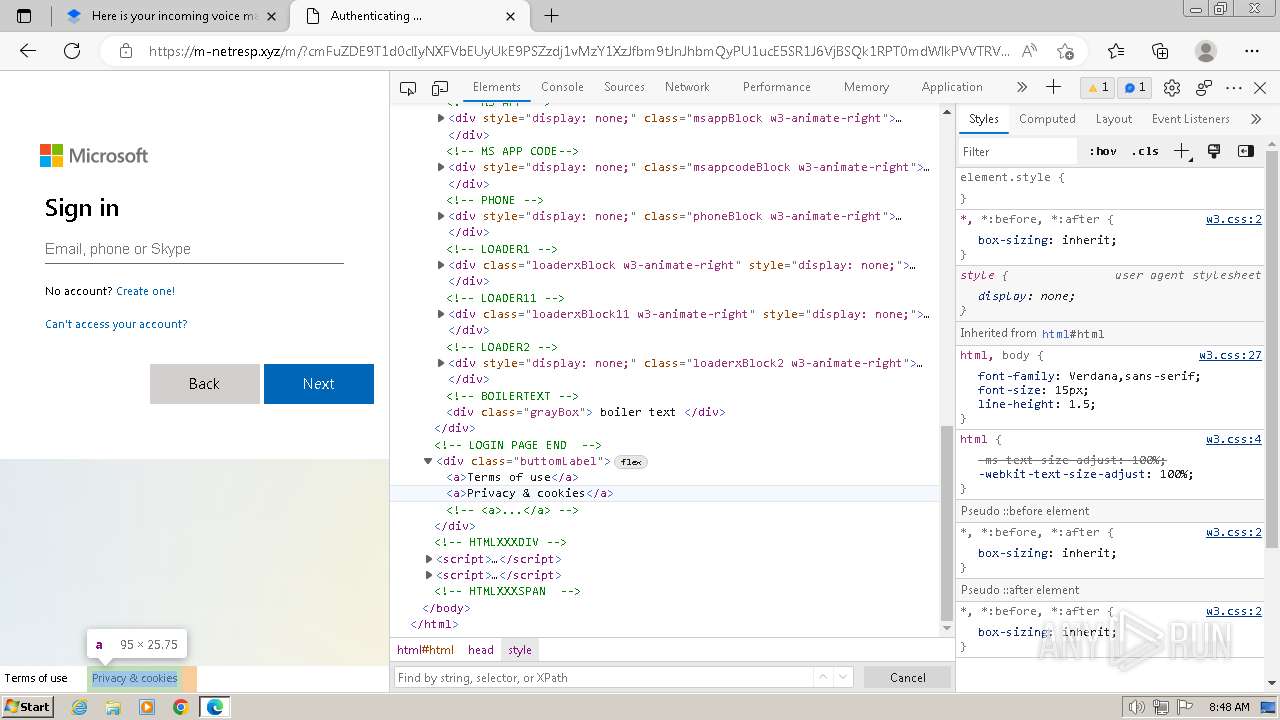Toggle :hov element state panel

[1103, 151]
